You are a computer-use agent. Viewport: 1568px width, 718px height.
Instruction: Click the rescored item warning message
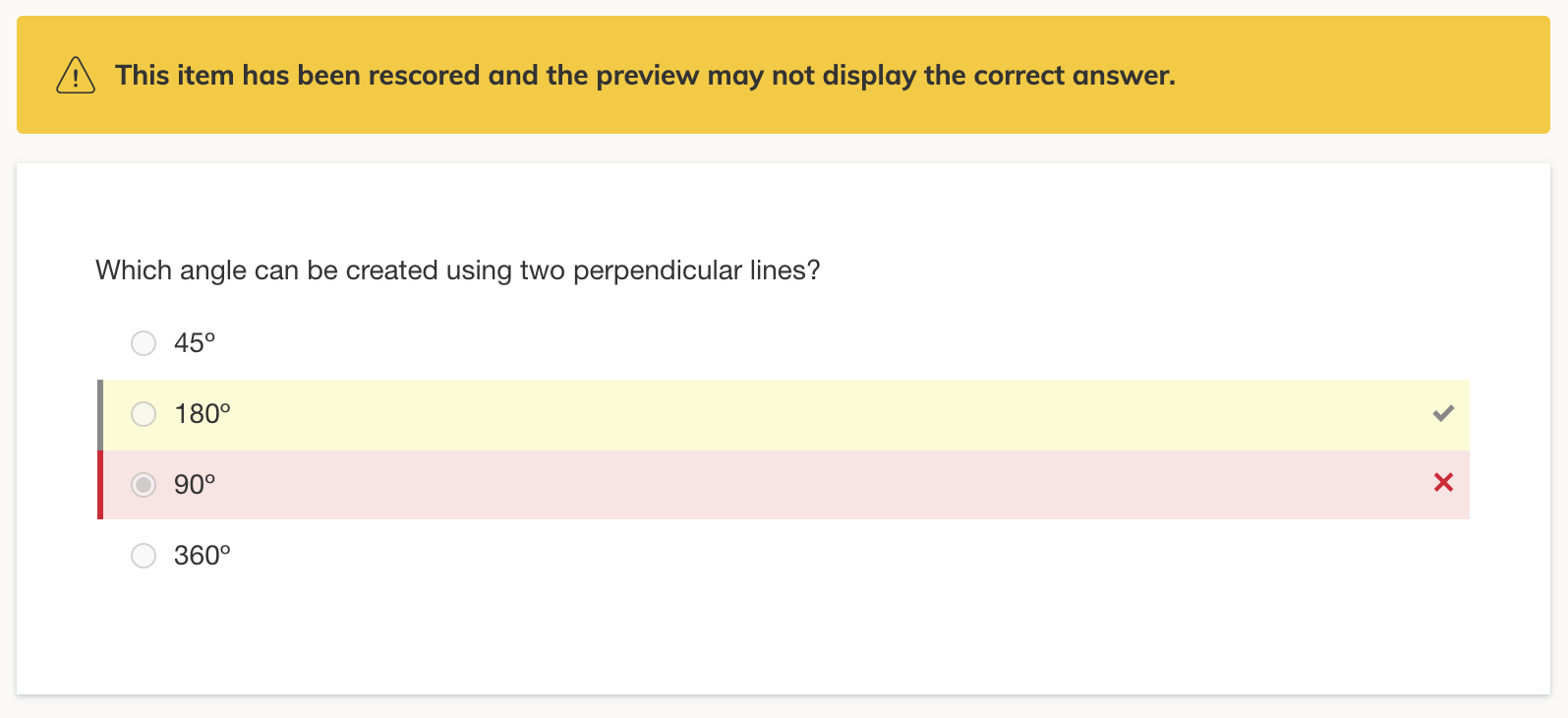645,76
